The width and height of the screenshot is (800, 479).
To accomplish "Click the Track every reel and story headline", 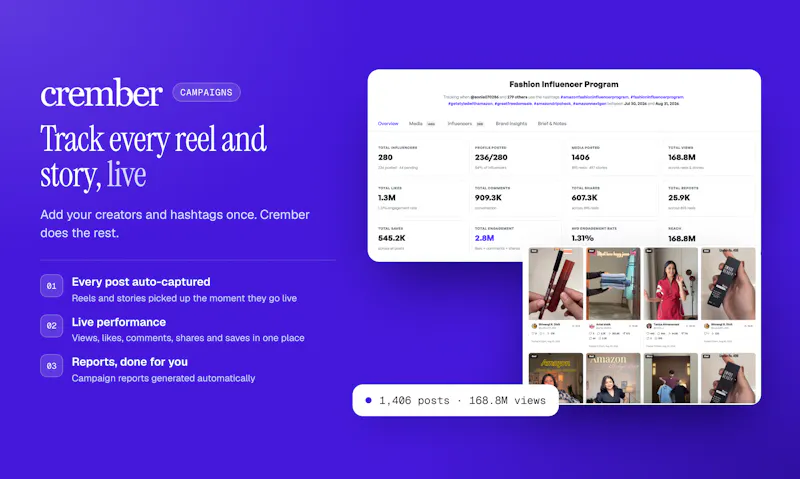I will pos(154,157).
